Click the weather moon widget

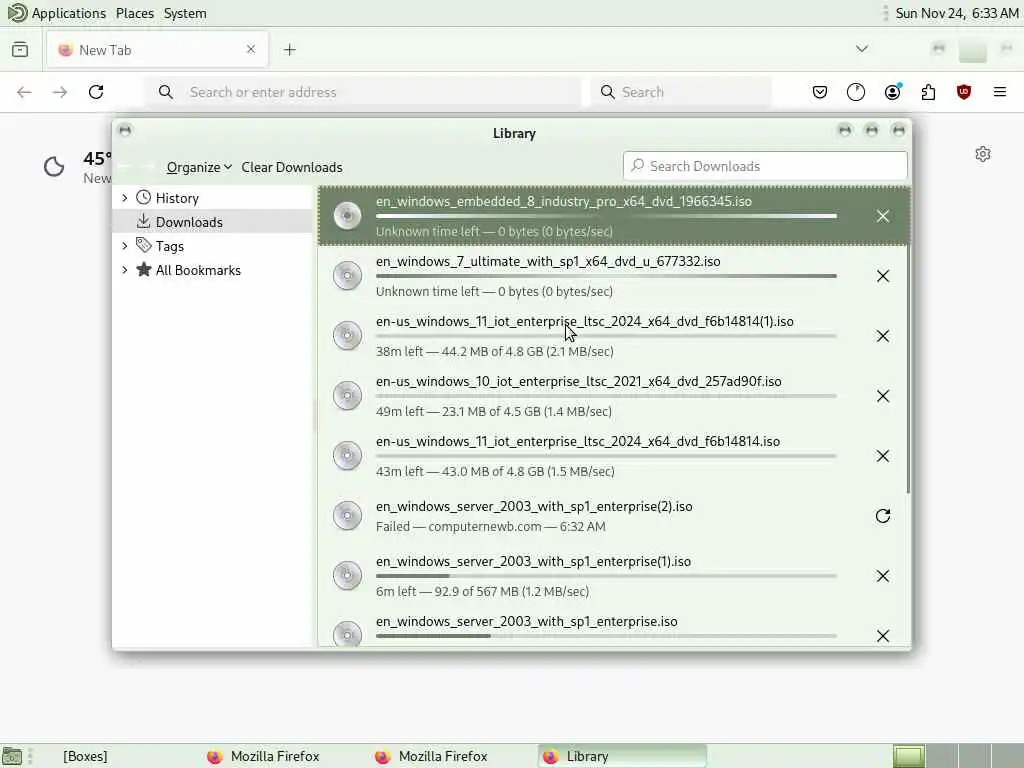pyautogui.click(x=54, y=167)
